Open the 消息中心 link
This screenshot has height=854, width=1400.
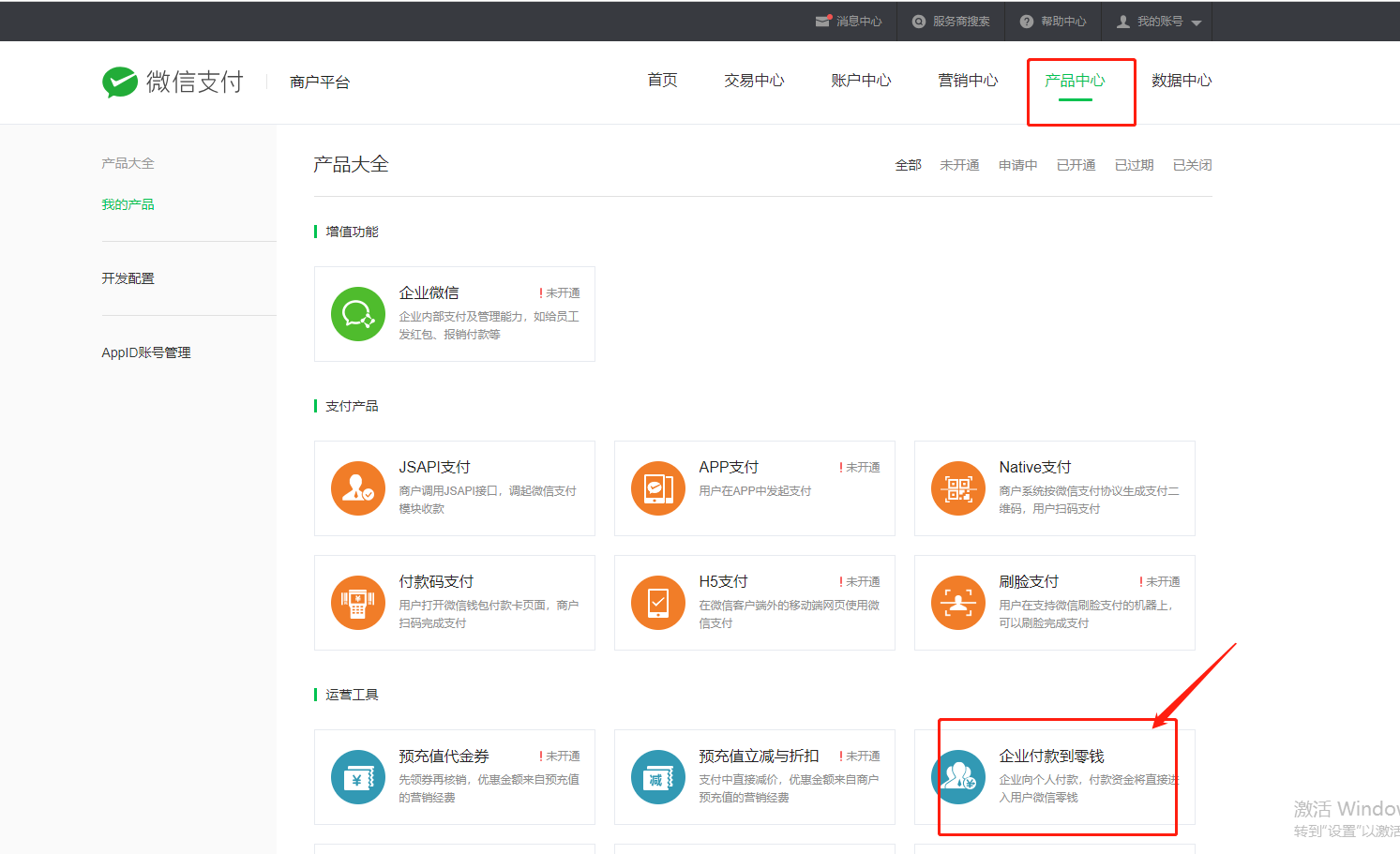[x=859, y=21]
